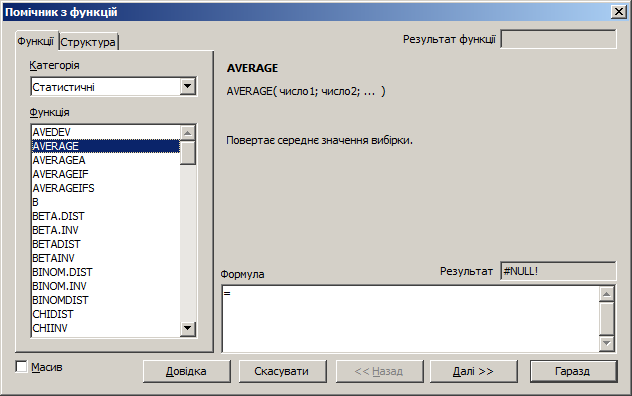632x396 pixels.
Task: Select the B function entry
Action: [x=106, y=202]
